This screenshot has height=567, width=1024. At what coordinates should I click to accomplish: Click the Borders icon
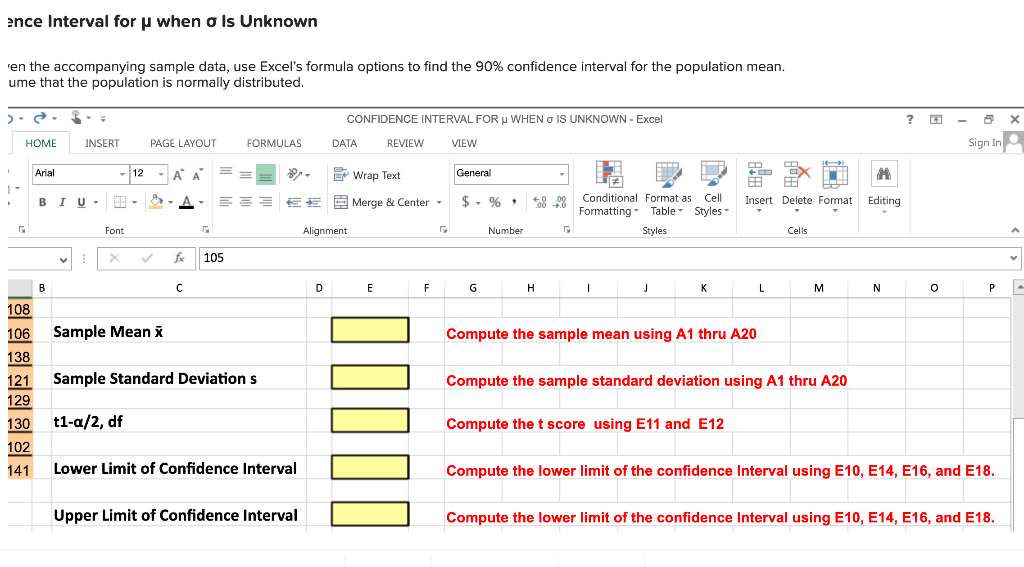point(120,202)
